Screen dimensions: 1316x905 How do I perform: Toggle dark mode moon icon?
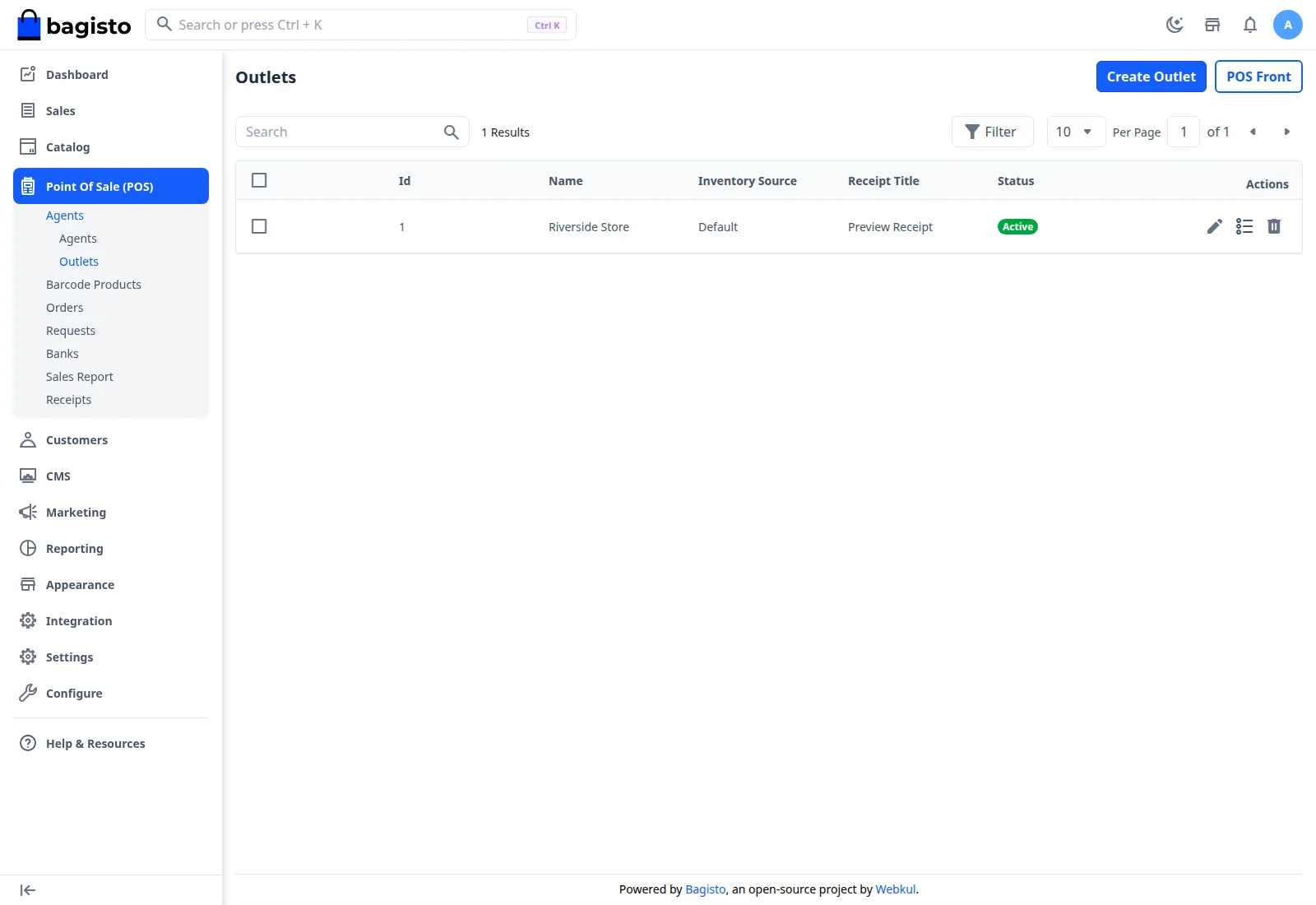(x=1175, y=25)
